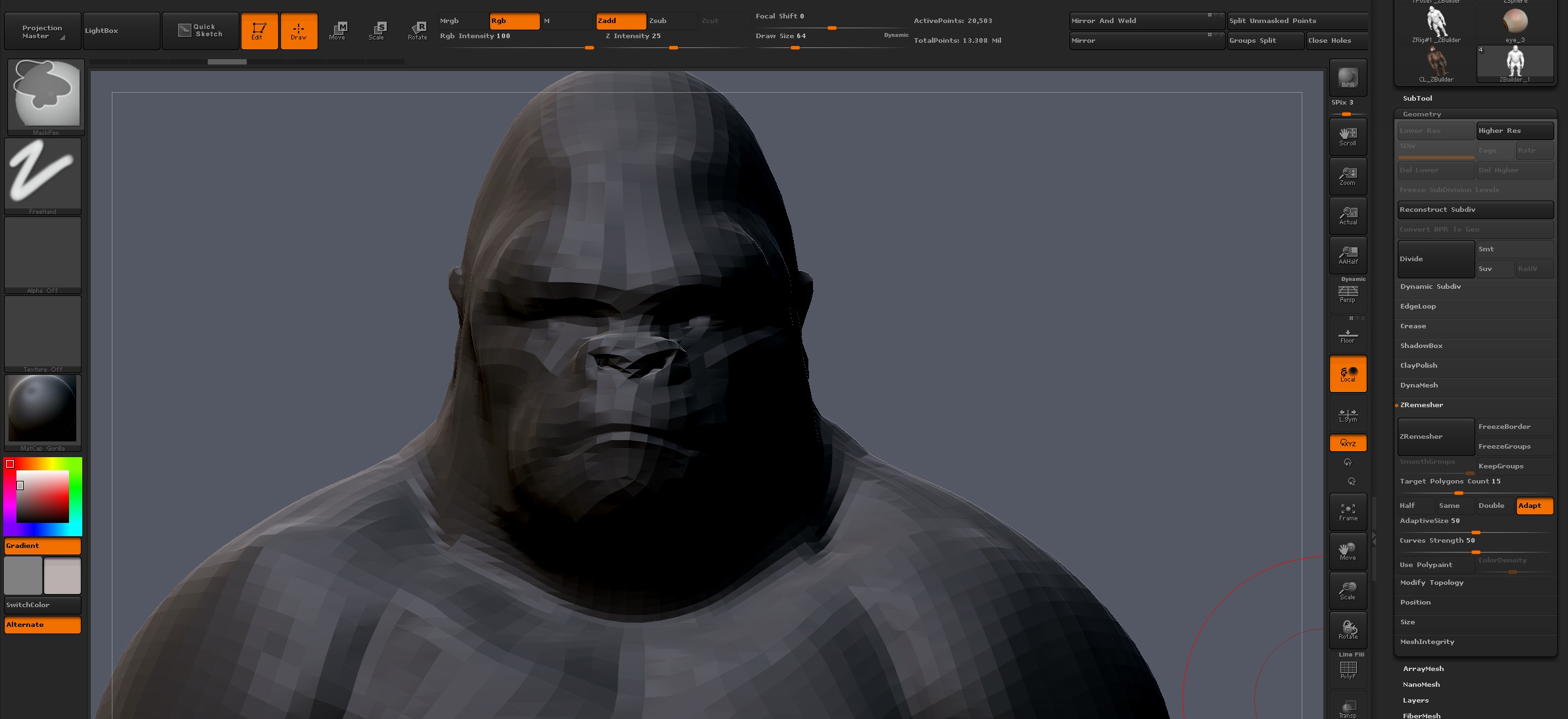Open the MaskPen brush thumbnail
This screenshot has height=719, width=1568.
[x=45, y=94]
